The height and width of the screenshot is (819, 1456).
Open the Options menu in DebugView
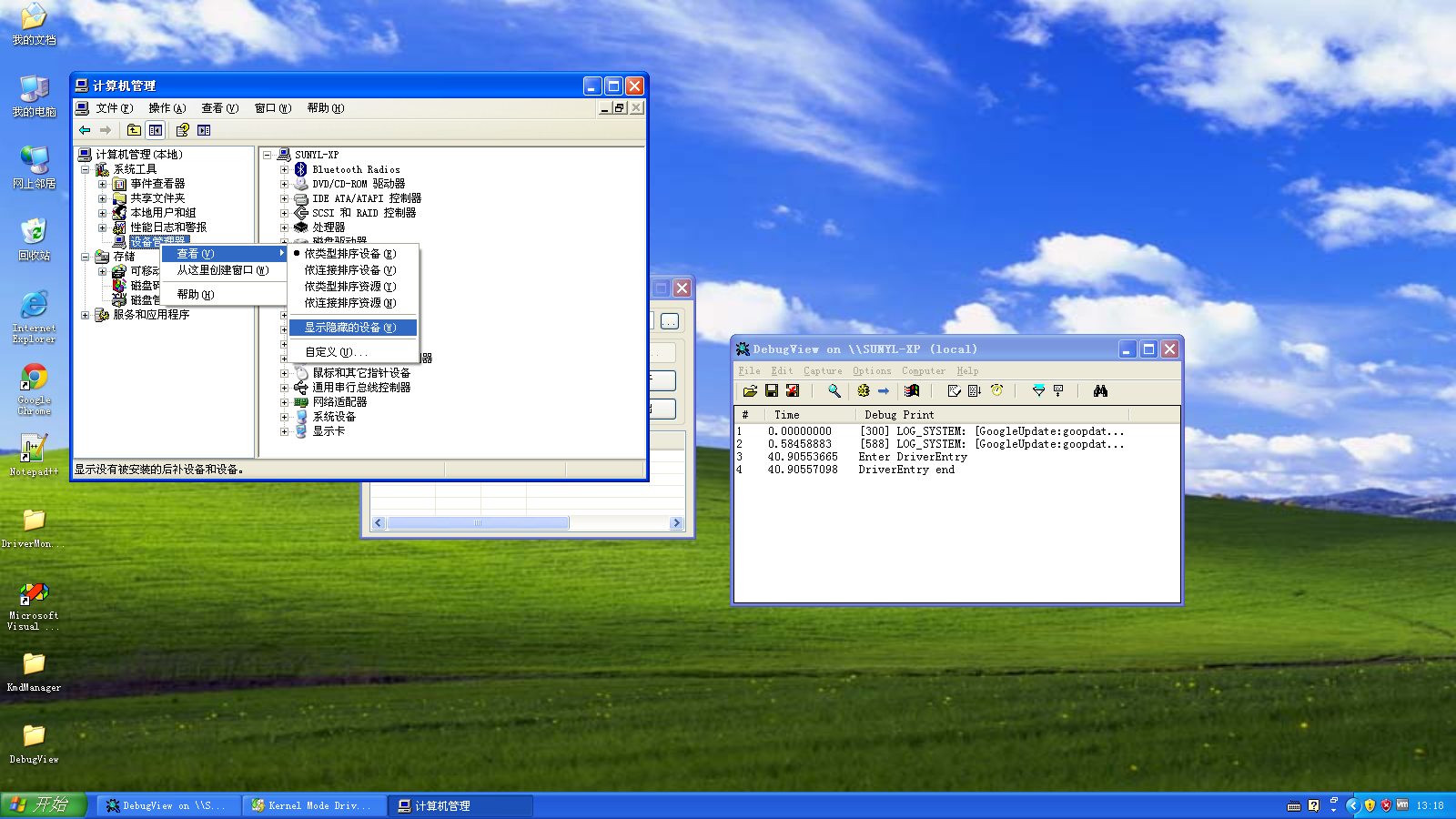(872, 371)
